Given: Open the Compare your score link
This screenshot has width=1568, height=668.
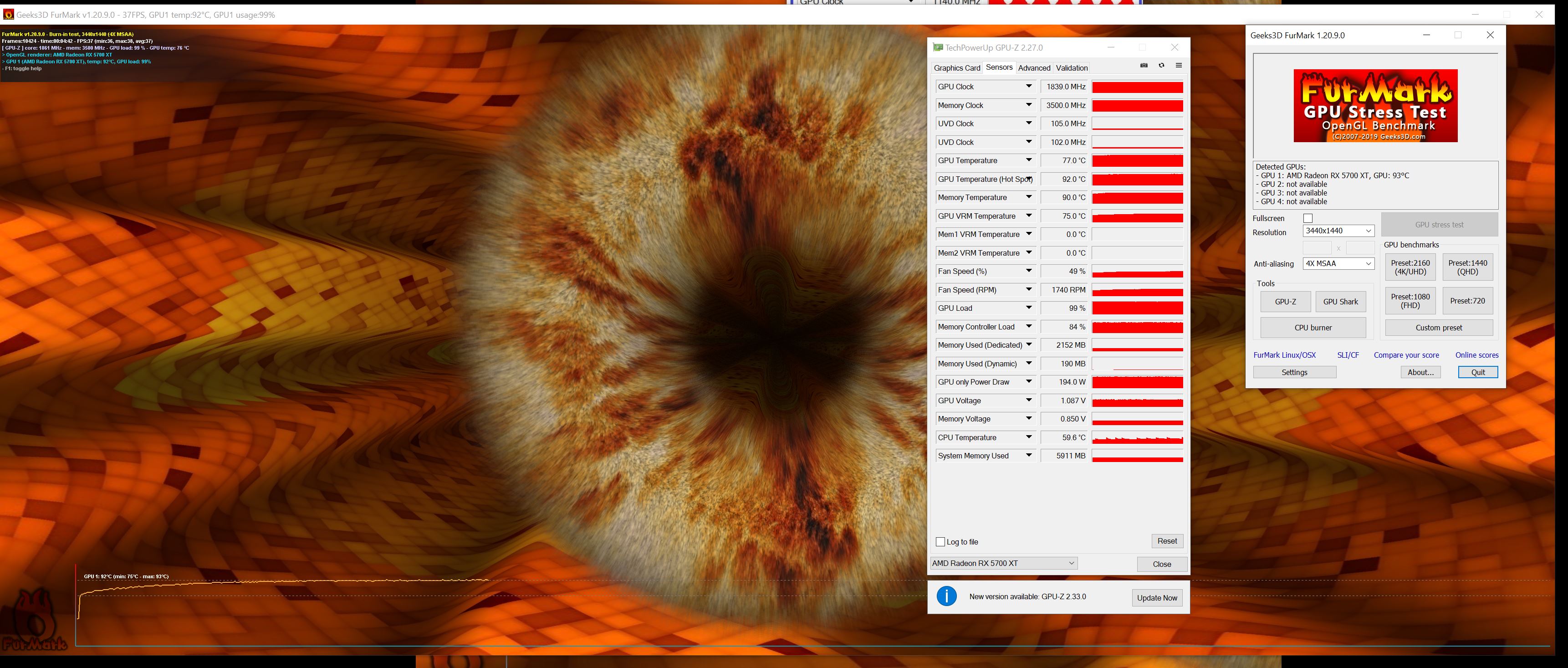Looking at the screenshot, I should click(1406, 355).
